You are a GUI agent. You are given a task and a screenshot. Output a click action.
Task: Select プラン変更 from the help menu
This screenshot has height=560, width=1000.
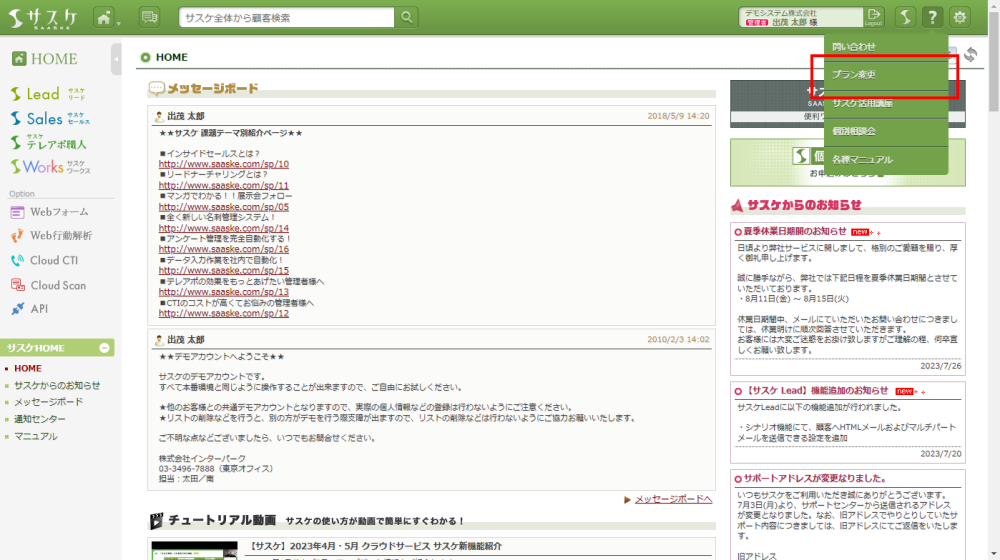tap(854, 75)
